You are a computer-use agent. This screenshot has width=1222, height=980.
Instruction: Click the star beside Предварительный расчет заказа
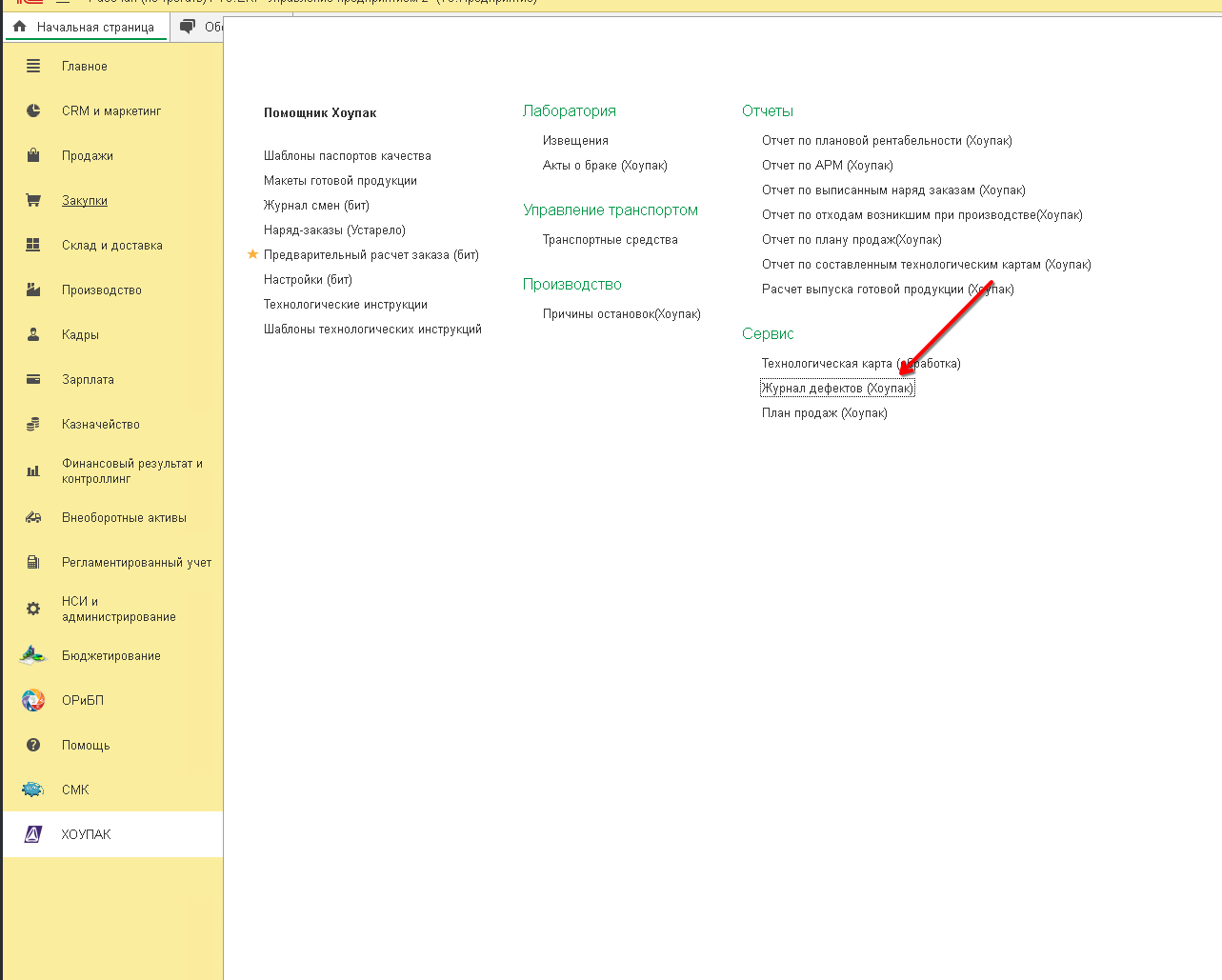pos(252,254)
